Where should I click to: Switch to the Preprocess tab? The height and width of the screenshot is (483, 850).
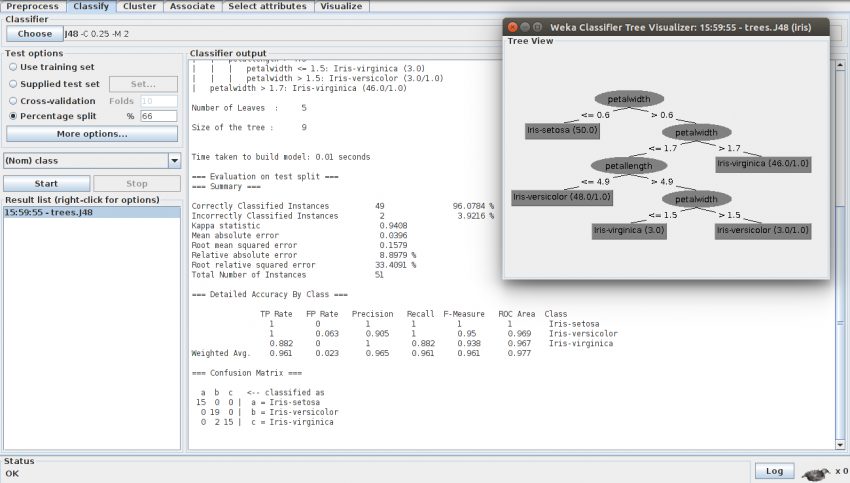(x=33, y=6)
